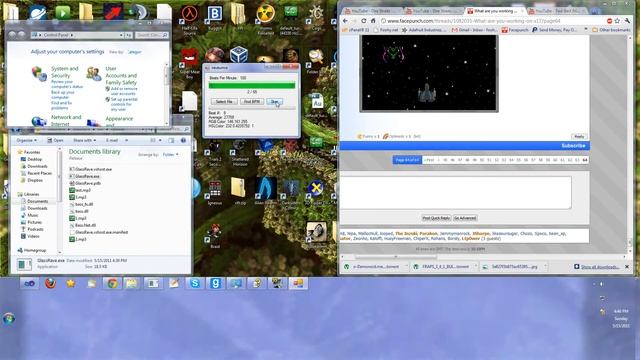Click the quick reply text box

(x=456, y=193)
